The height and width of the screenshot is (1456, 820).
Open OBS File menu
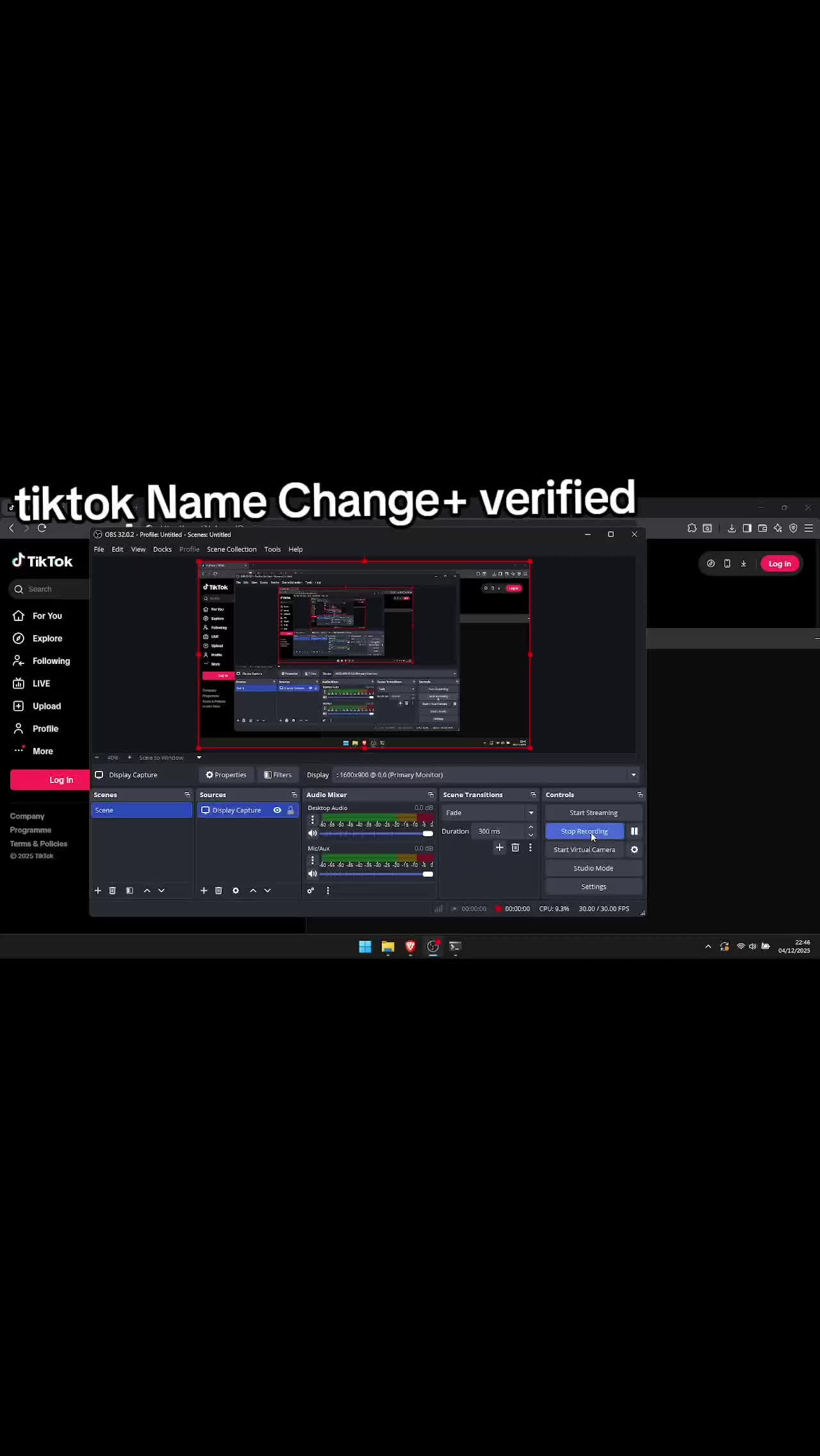(99, 549)
